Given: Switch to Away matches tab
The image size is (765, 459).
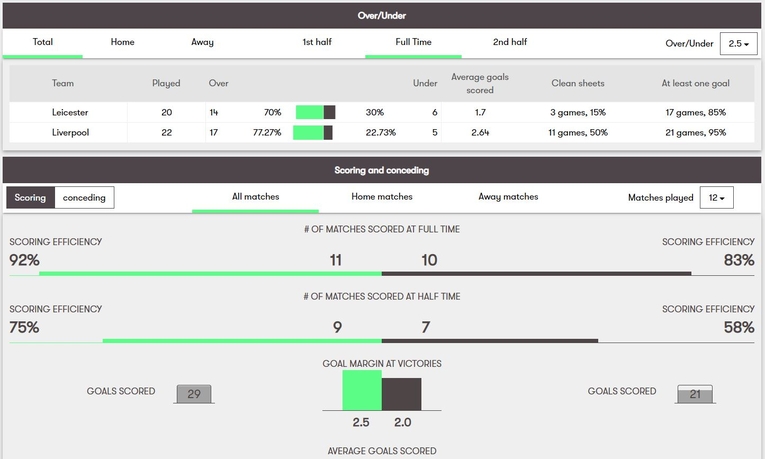Looking at the screenshot, I should pyautogui.click(x=508, y=197).
